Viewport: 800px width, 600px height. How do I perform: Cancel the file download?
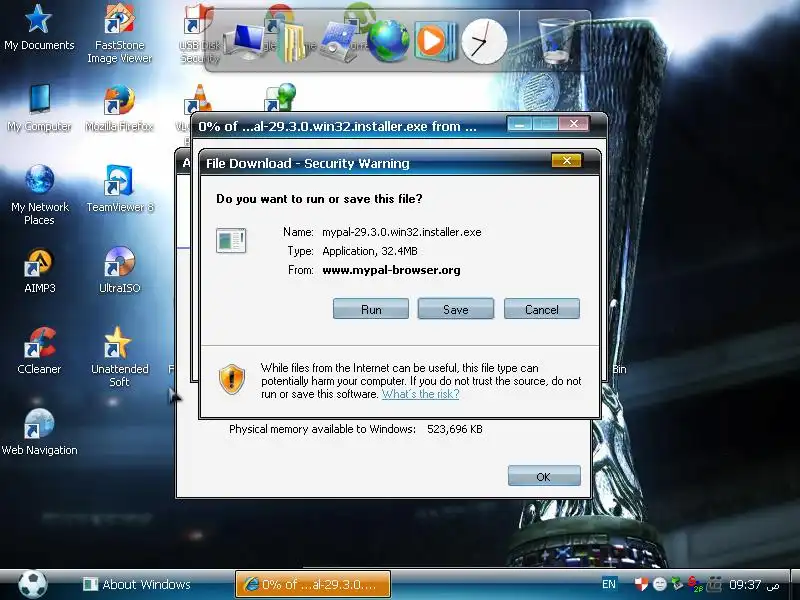pos(542,309)
